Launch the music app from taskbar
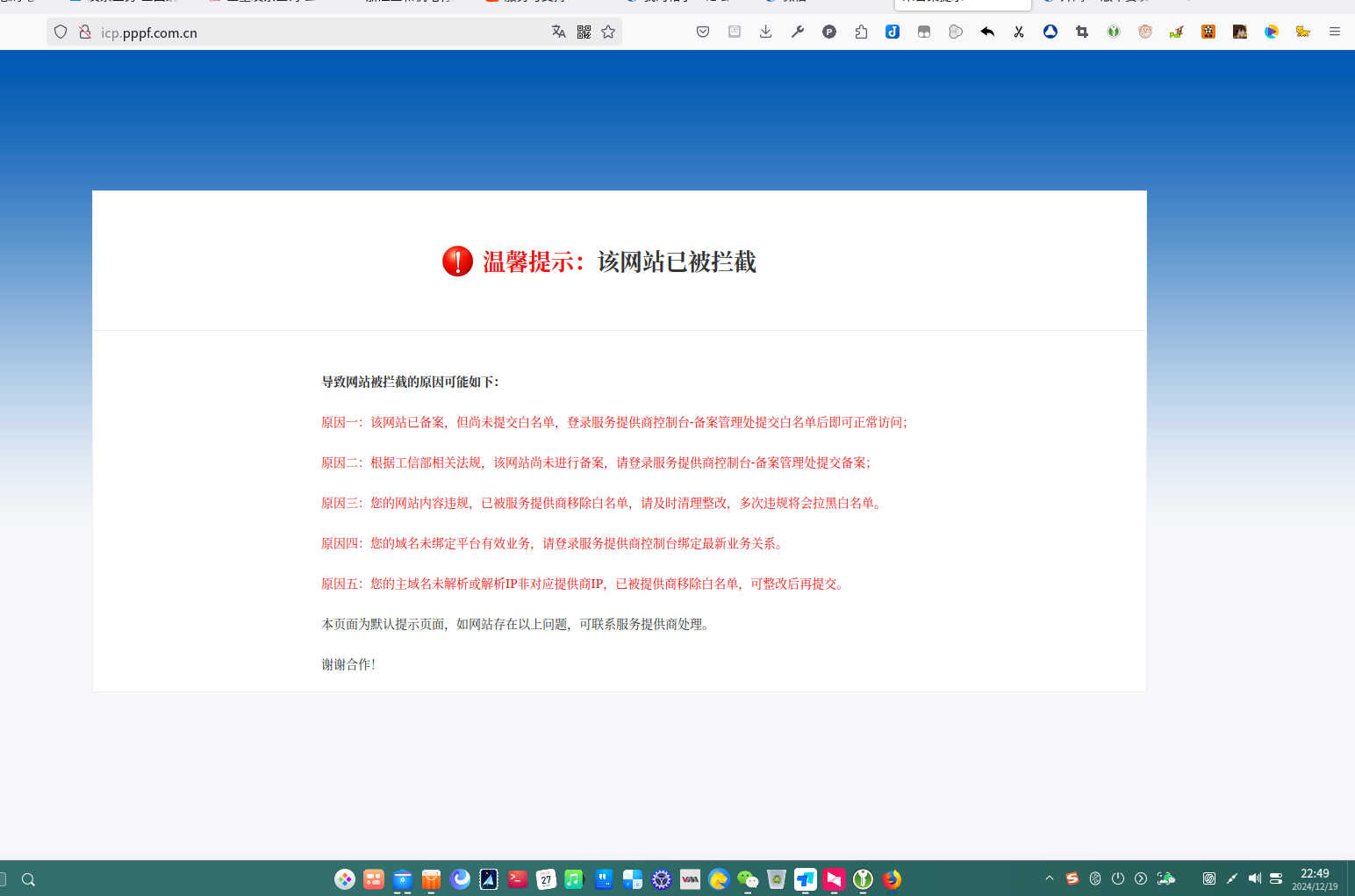The image size is (1355, 896). (574, 878)
